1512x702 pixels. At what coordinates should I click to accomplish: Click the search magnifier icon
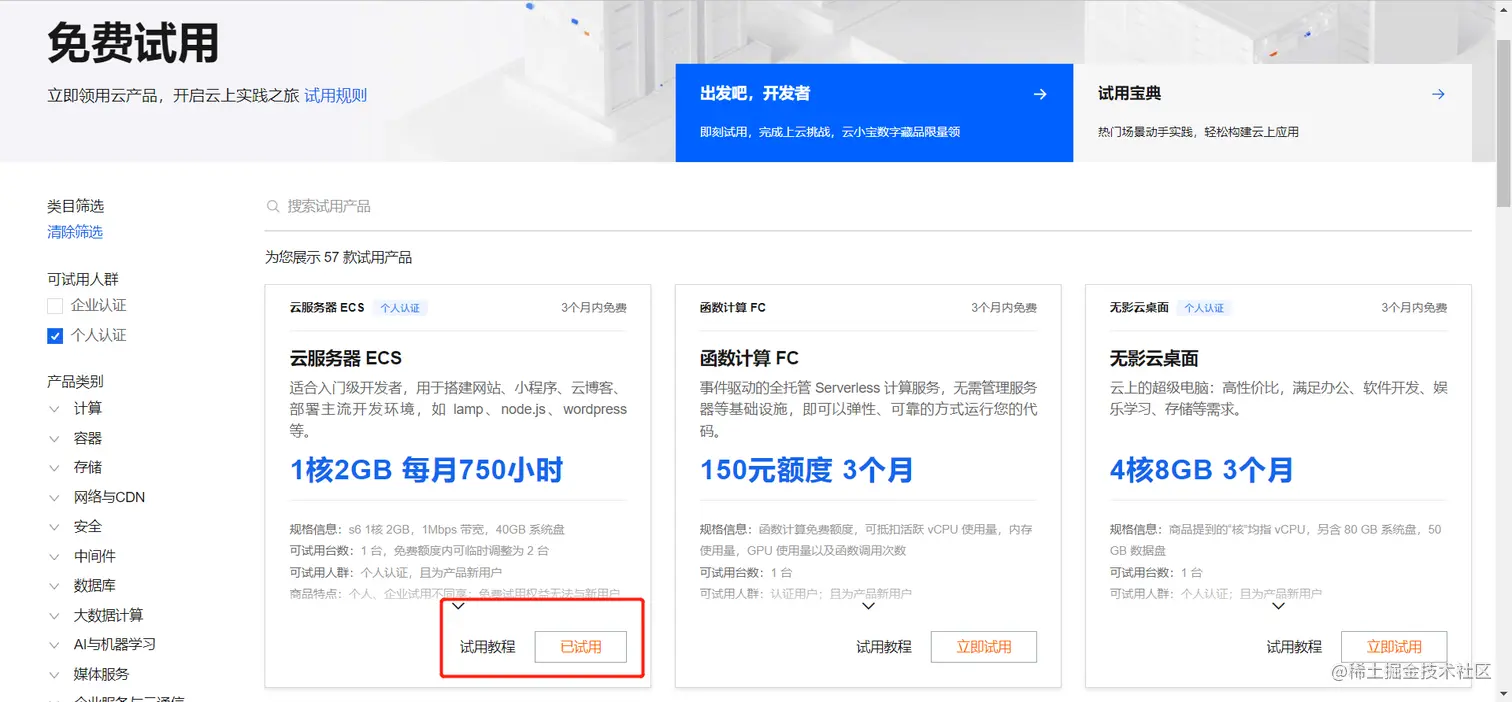(x=272, y=205)
